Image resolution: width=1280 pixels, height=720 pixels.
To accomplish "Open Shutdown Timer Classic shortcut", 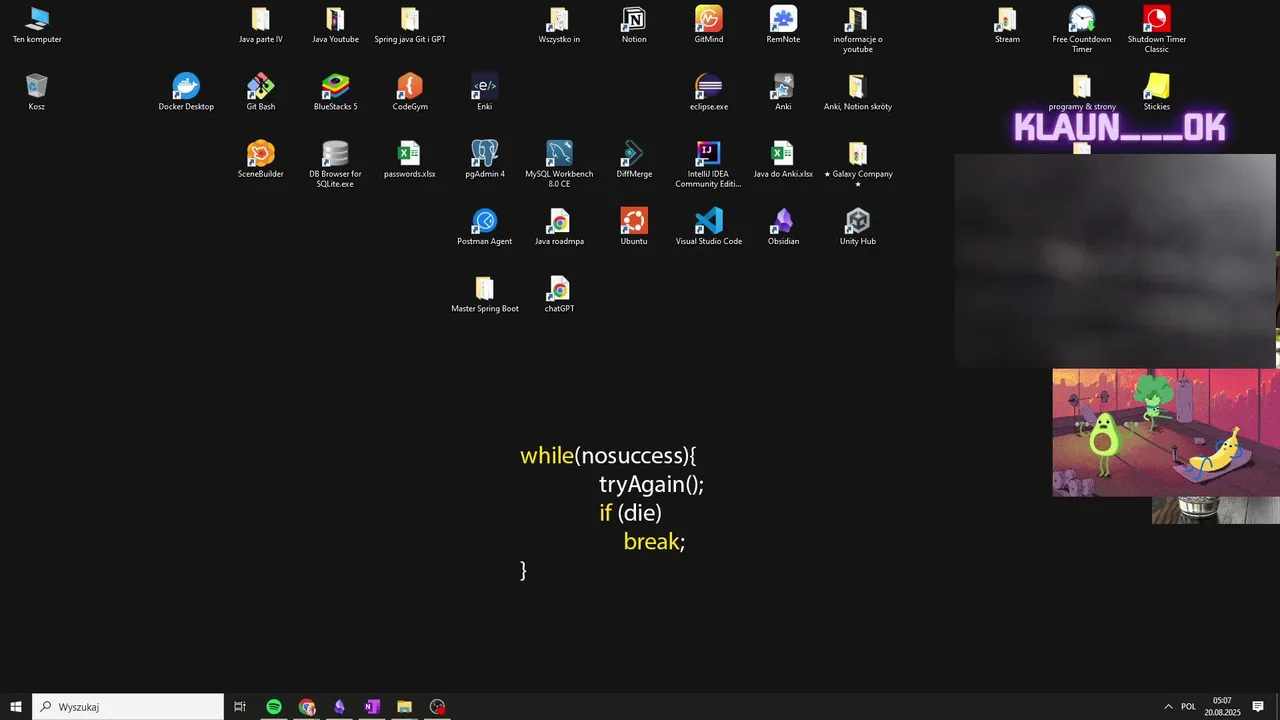I will point(1157,30).
